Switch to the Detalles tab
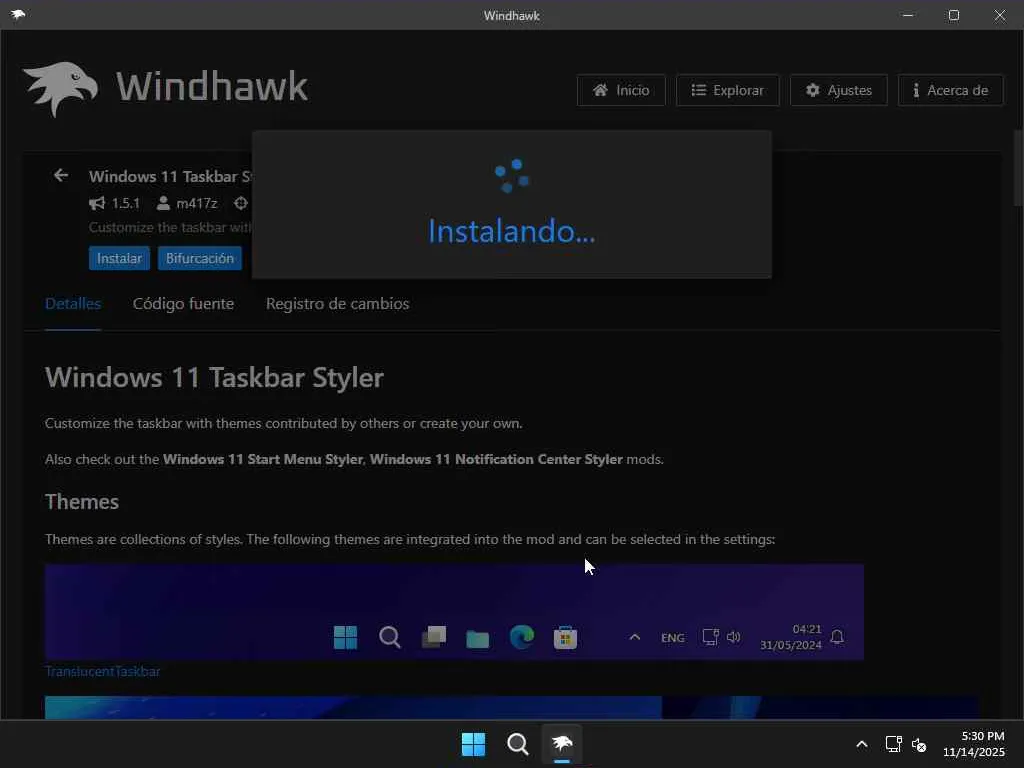 [x=73, y=304]
